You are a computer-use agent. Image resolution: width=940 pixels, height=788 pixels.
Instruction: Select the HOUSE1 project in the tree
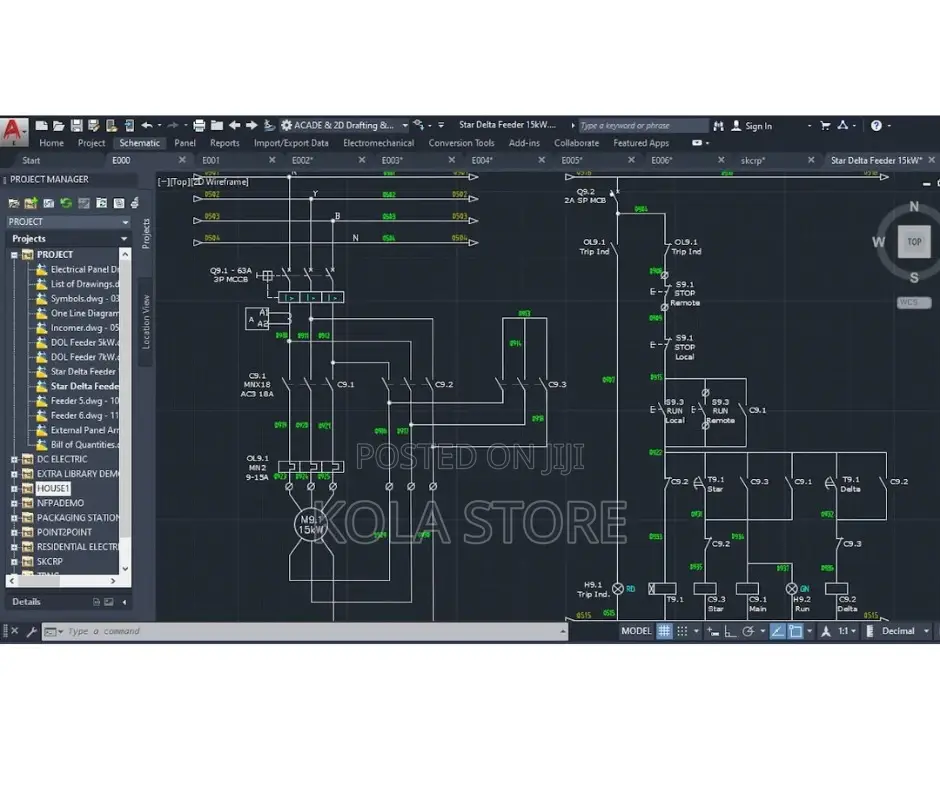(53, 489)
